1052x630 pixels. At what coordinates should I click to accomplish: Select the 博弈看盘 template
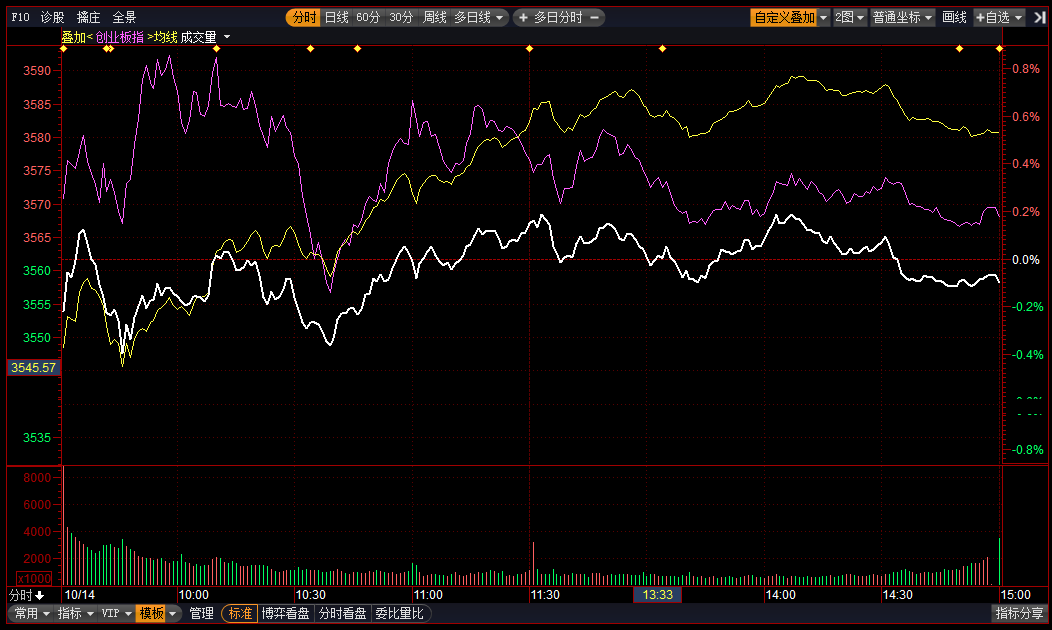click(286, 613)
